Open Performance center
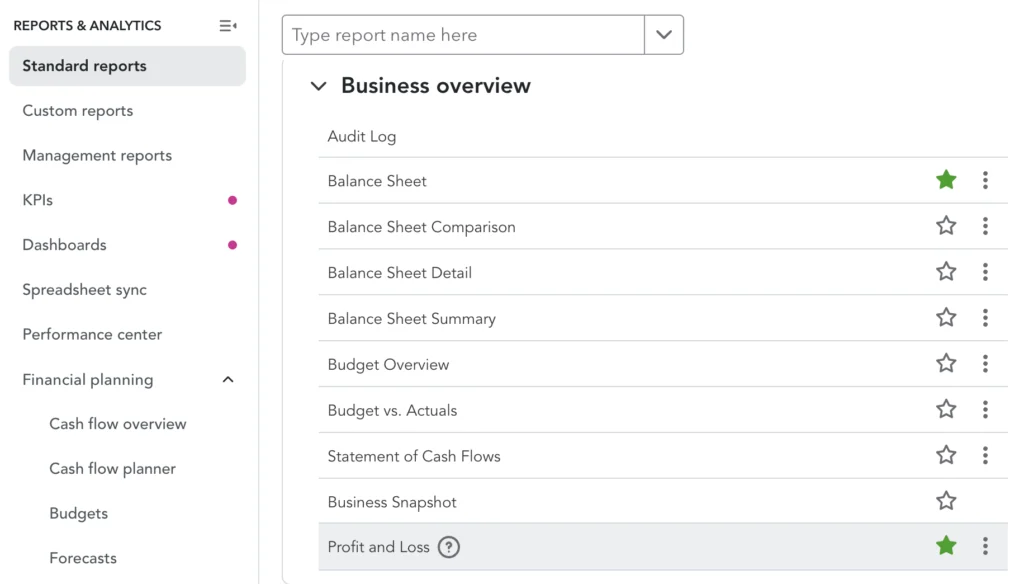This screenshot has width=1024, height=584. pos(92,334)
